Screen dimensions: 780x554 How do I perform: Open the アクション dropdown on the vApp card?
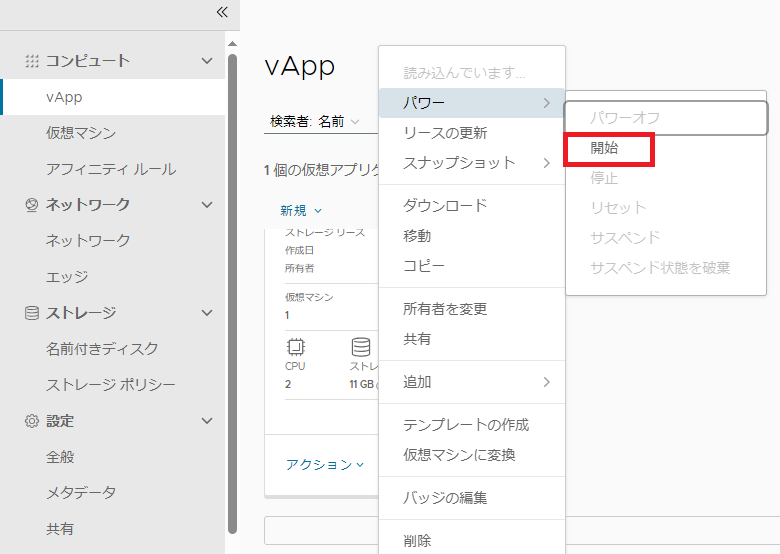pyautogui.click(x=325, y=464)
